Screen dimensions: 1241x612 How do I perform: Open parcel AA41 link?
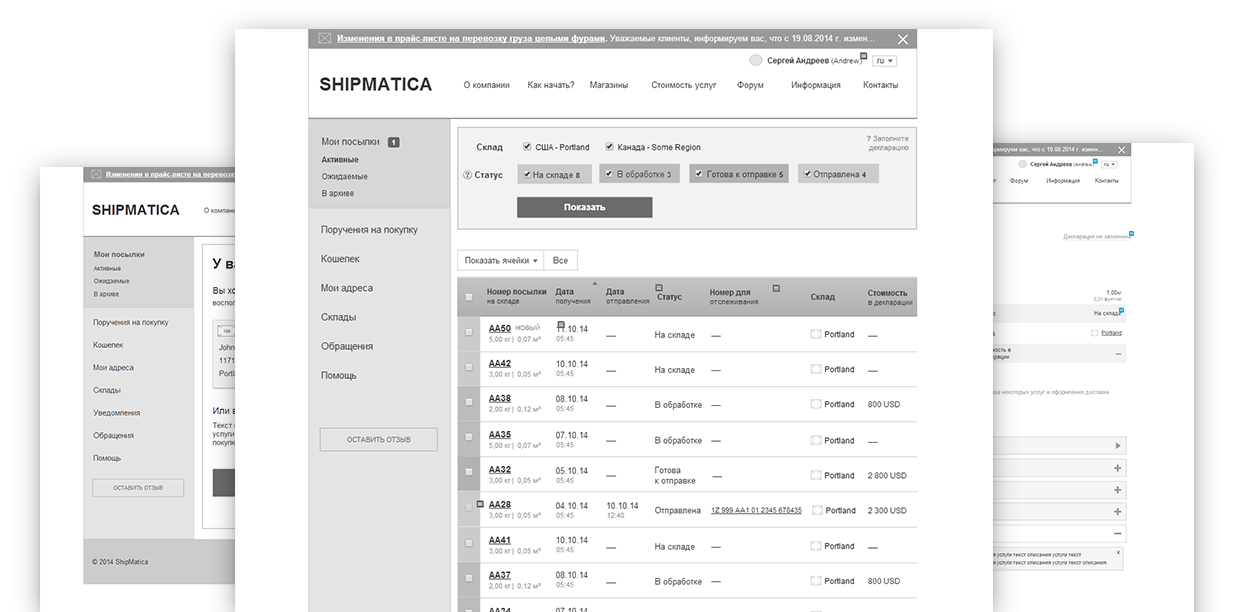pyautogui.click(x=500, y=541)
